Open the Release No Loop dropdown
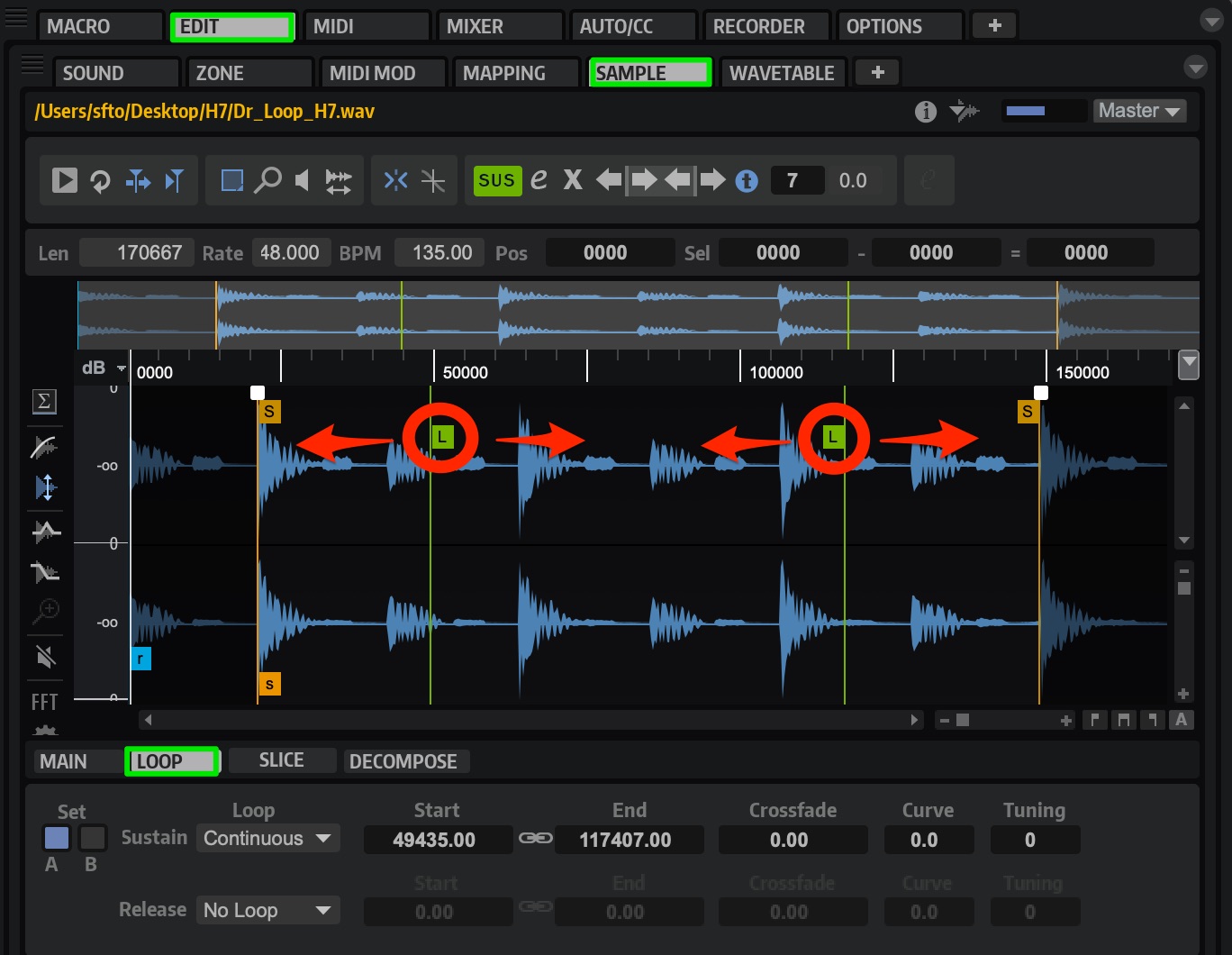This screenshot has height=955, width=1232. click(x=268, y=911)
